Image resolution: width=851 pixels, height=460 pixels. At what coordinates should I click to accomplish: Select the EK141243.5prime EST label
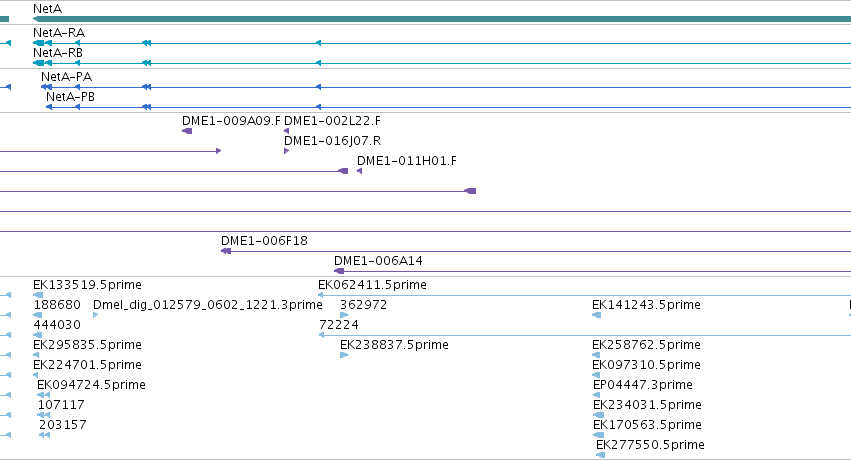coord(646,305)
